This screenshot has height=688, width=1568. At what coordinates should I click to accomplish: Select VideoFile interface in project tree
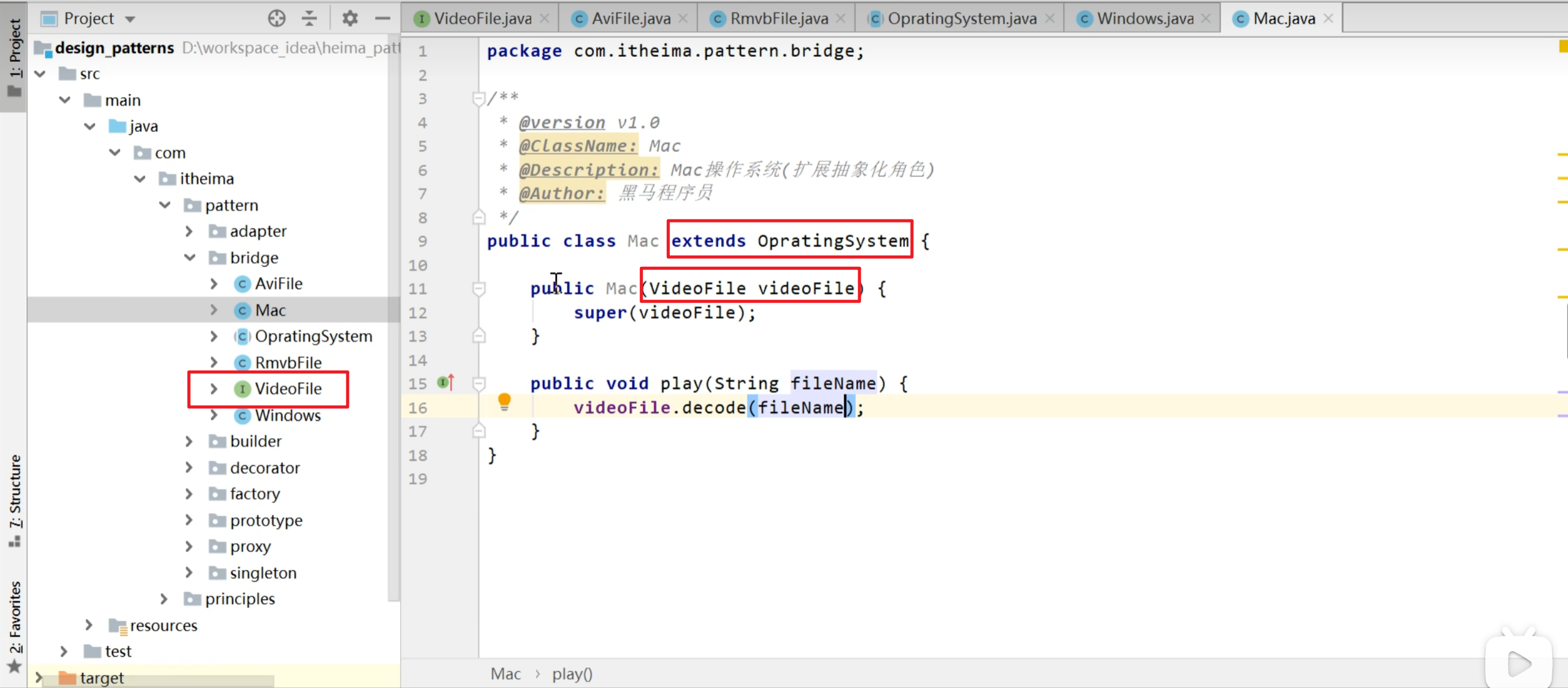tap(288, 389)
